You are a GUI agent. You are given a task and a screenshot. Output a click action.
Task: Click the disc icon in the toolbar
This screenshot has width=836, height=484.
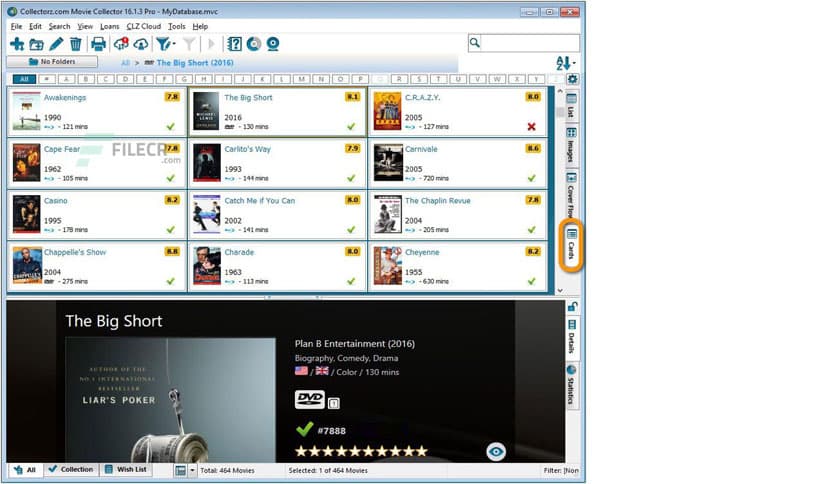254,44
